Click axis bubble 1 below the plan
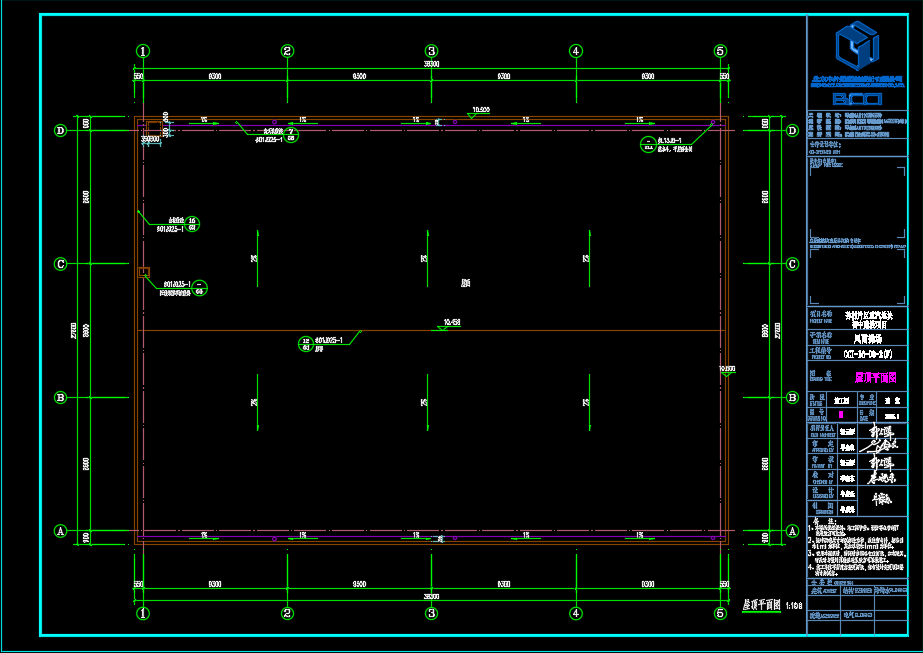 pyautogui.click(x=143, y=614)
